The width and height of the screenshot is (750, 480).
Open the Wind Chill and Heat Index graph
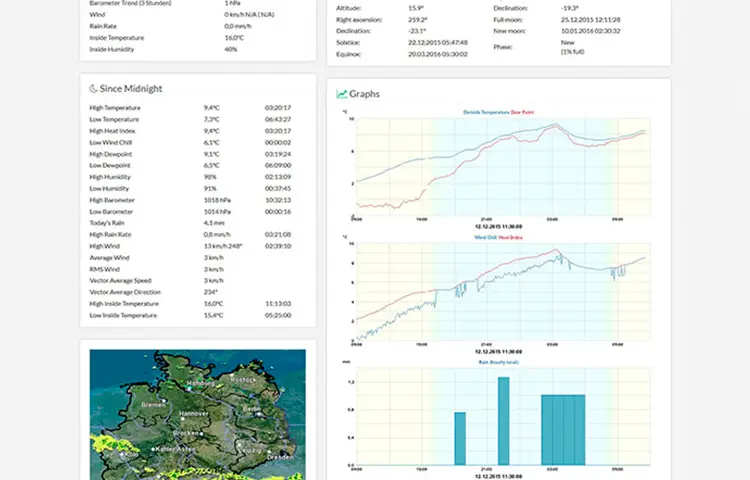pos(497,294)
